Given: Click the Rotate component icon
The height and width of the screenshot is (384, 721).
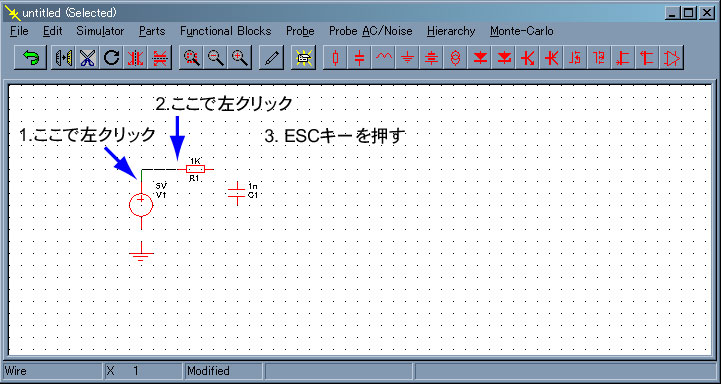Looking at the screenshot, I should tap(111, 58).
